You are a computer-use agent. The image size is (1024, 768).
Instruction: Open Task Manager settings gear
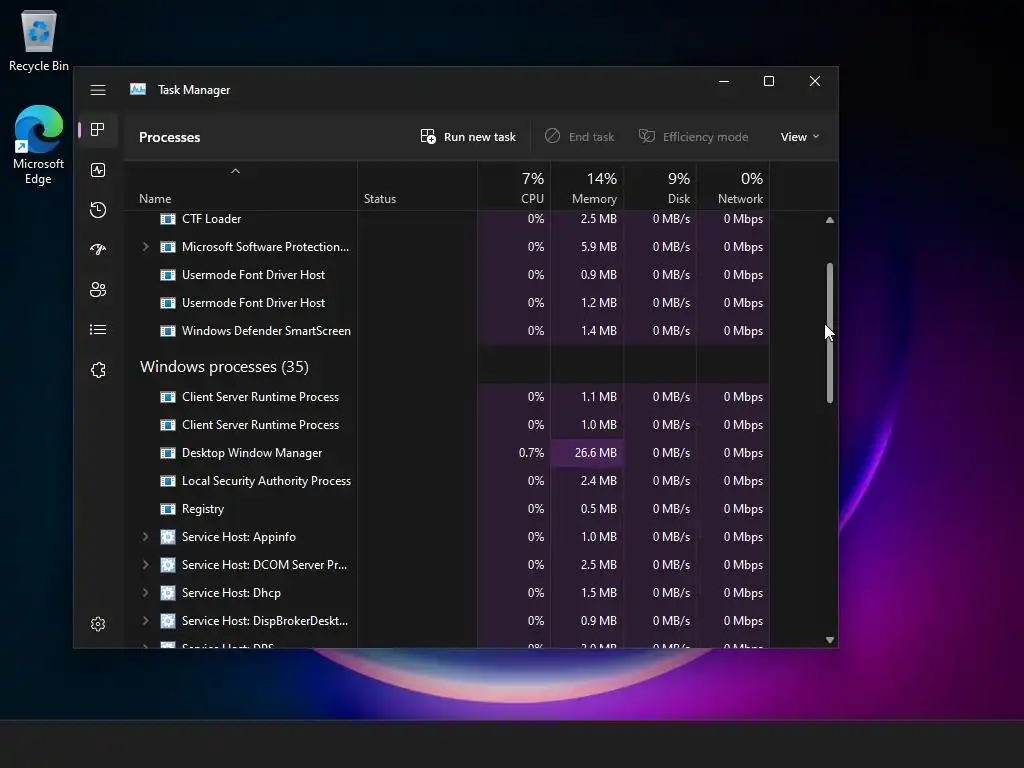click(x=98, y=624)
